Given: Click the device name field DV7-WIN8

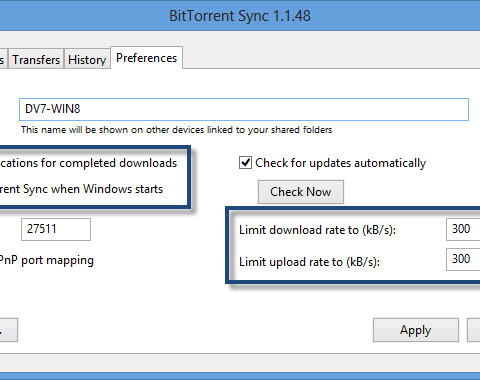Looking at the screenshot, I should pos(244,109).
